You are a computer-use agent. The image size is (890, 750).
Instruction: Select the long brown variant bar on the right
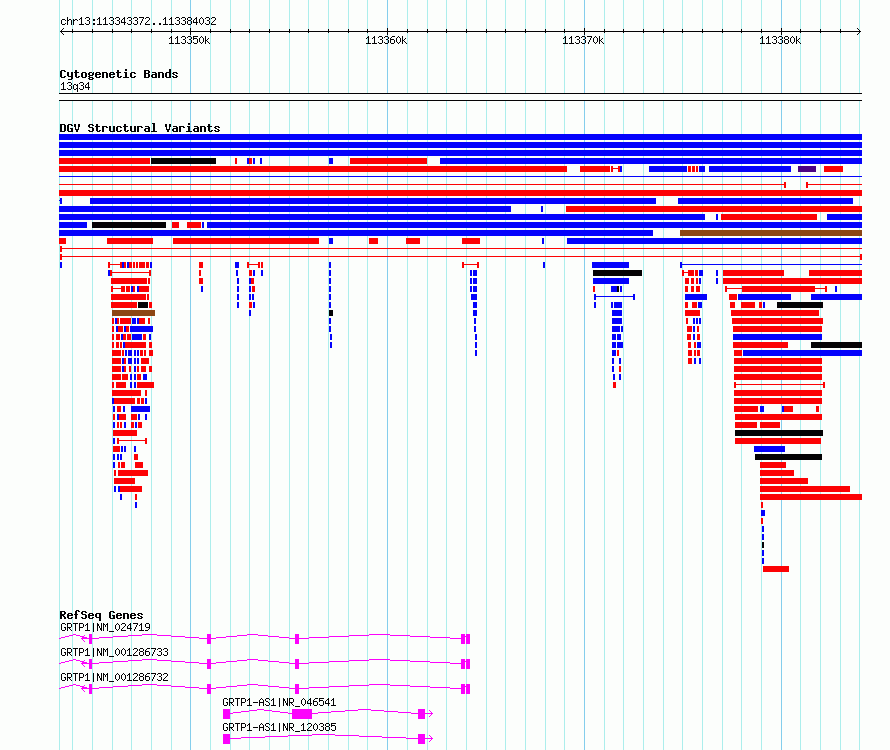tap(771, 233)
